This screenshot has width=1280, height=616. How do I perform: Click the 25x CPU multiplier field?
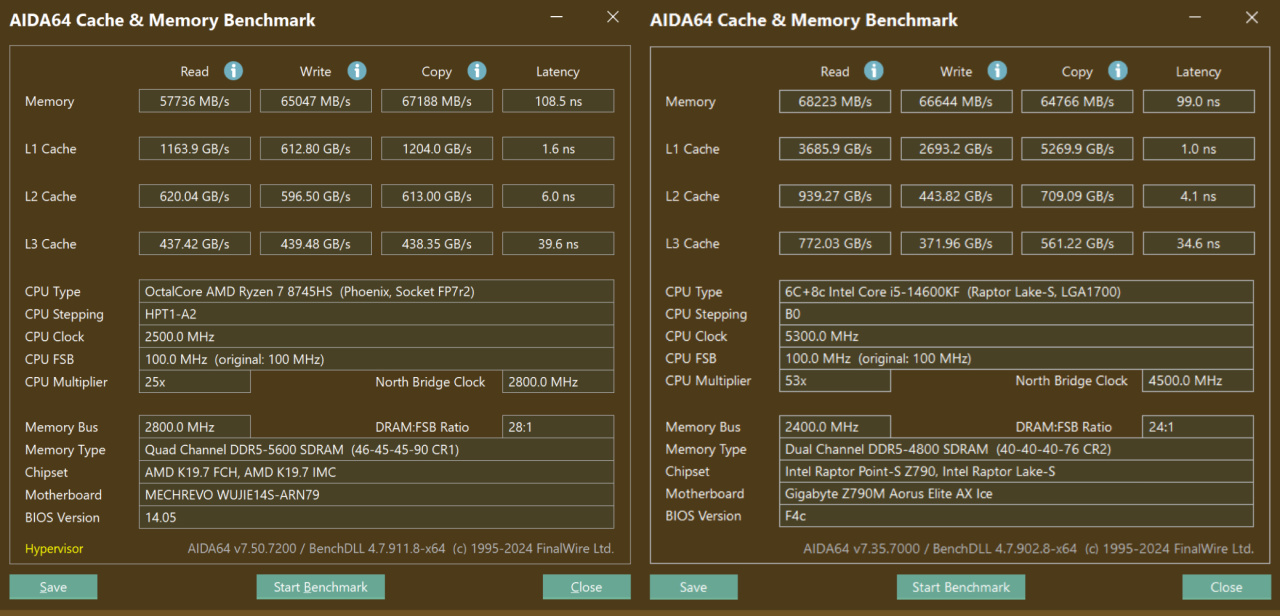[x=195, y=382]
